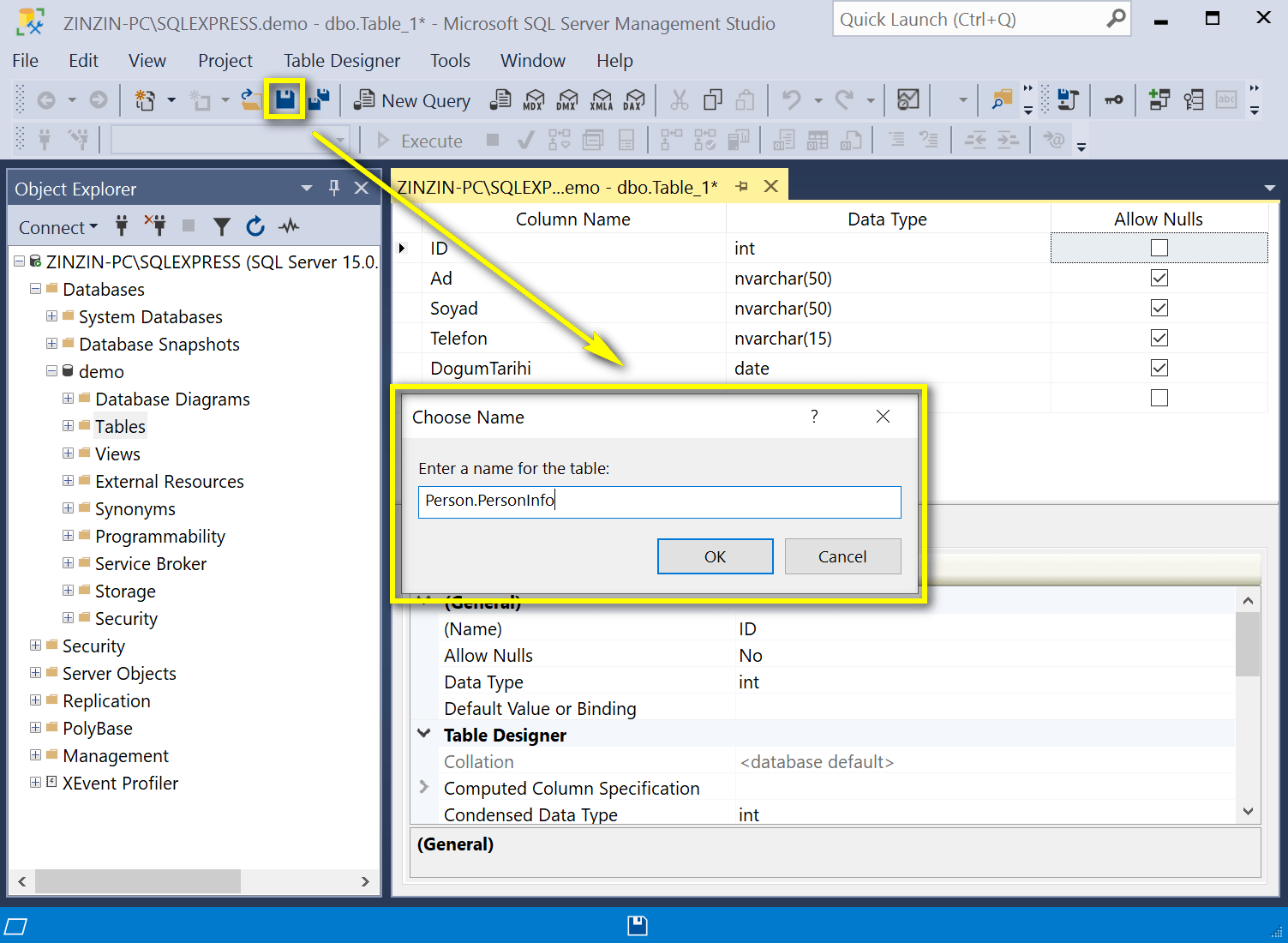This screenshot has width=1288, height=943.
Task: Click the Disconnect icon in Object Explorer
Action: coord(155,225)
